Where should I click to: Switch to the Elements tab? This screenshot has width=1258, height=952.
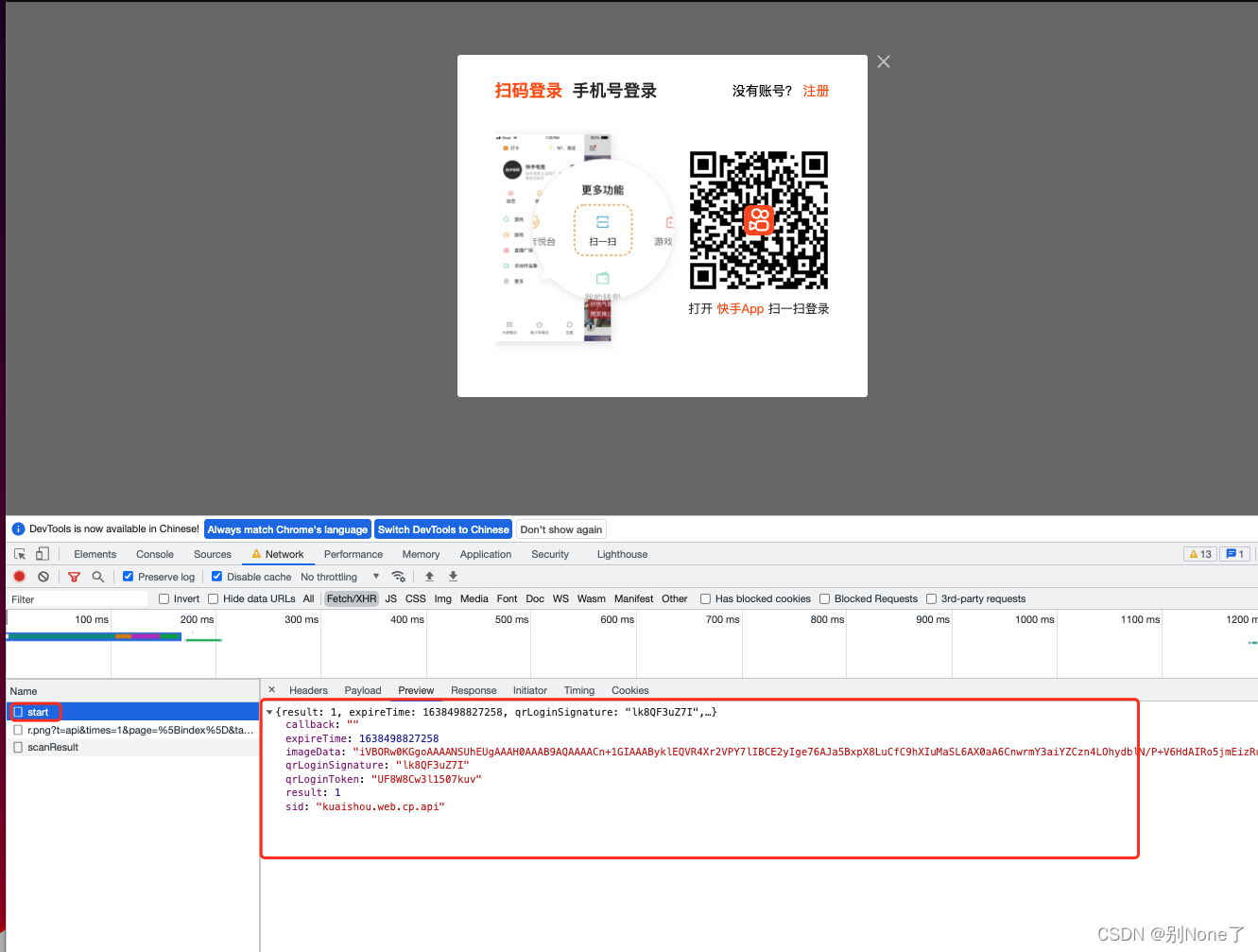point(95,554)
